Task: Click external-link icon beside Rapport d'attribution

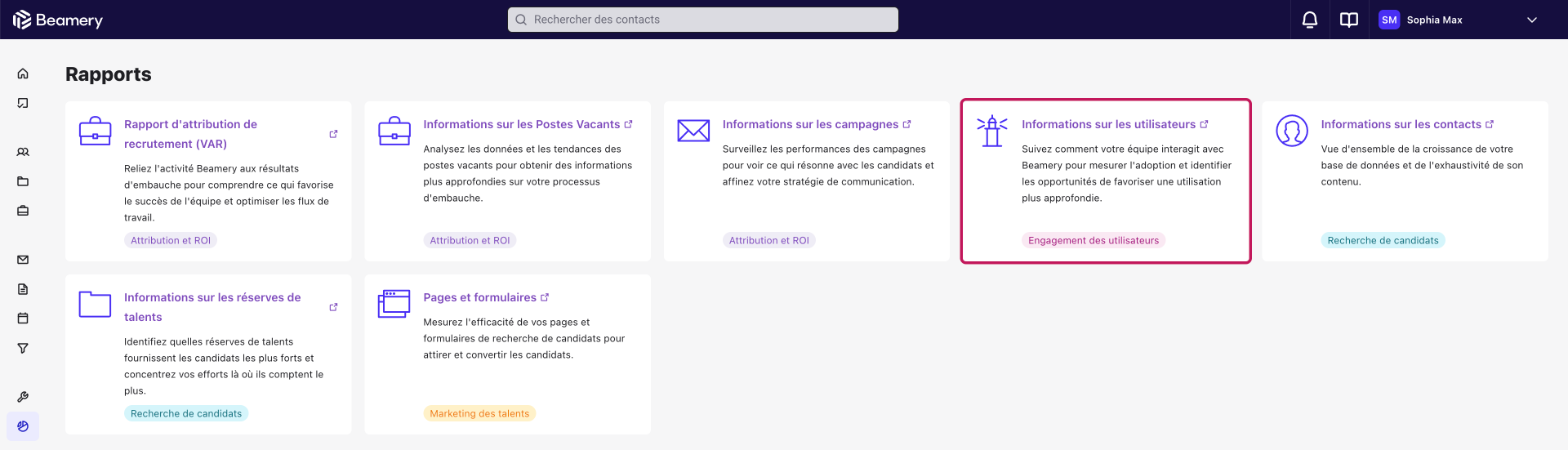Action: coord(333,134)
